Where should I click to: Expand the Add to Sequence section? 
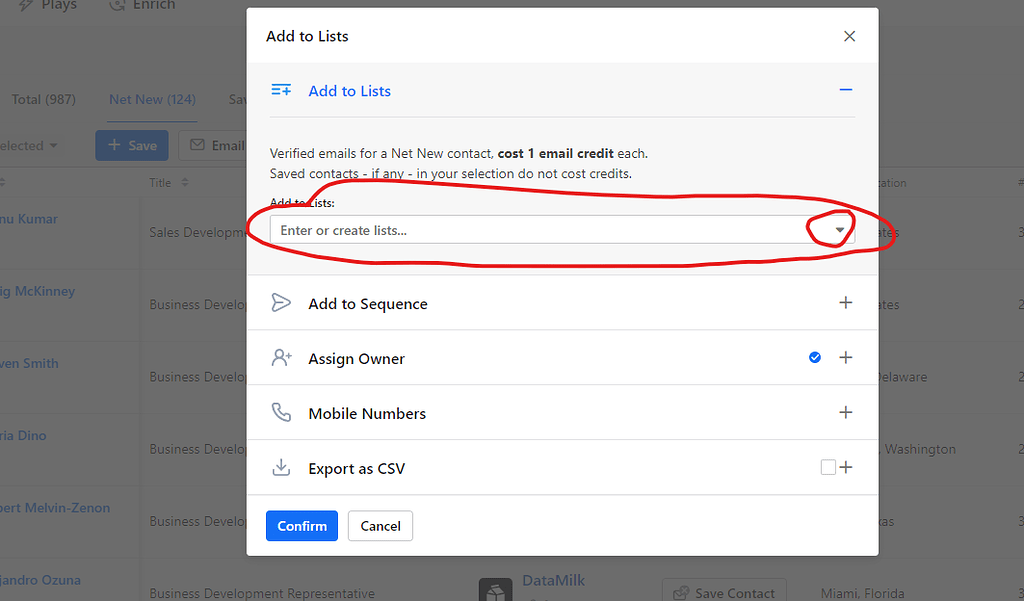point(846,303)
